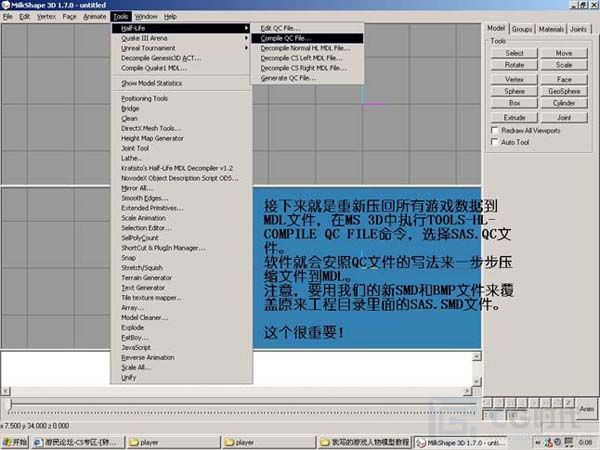Select Decompile Genesis3D ACT
Viewport: 600px width, 450px height.
[181, 58]
